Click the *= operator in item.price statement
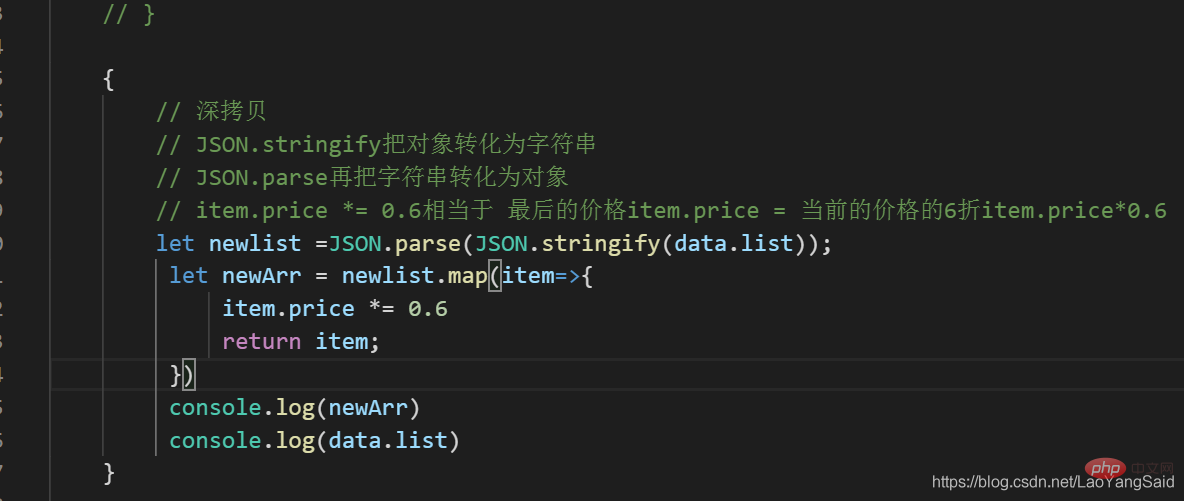 [381, 309]
